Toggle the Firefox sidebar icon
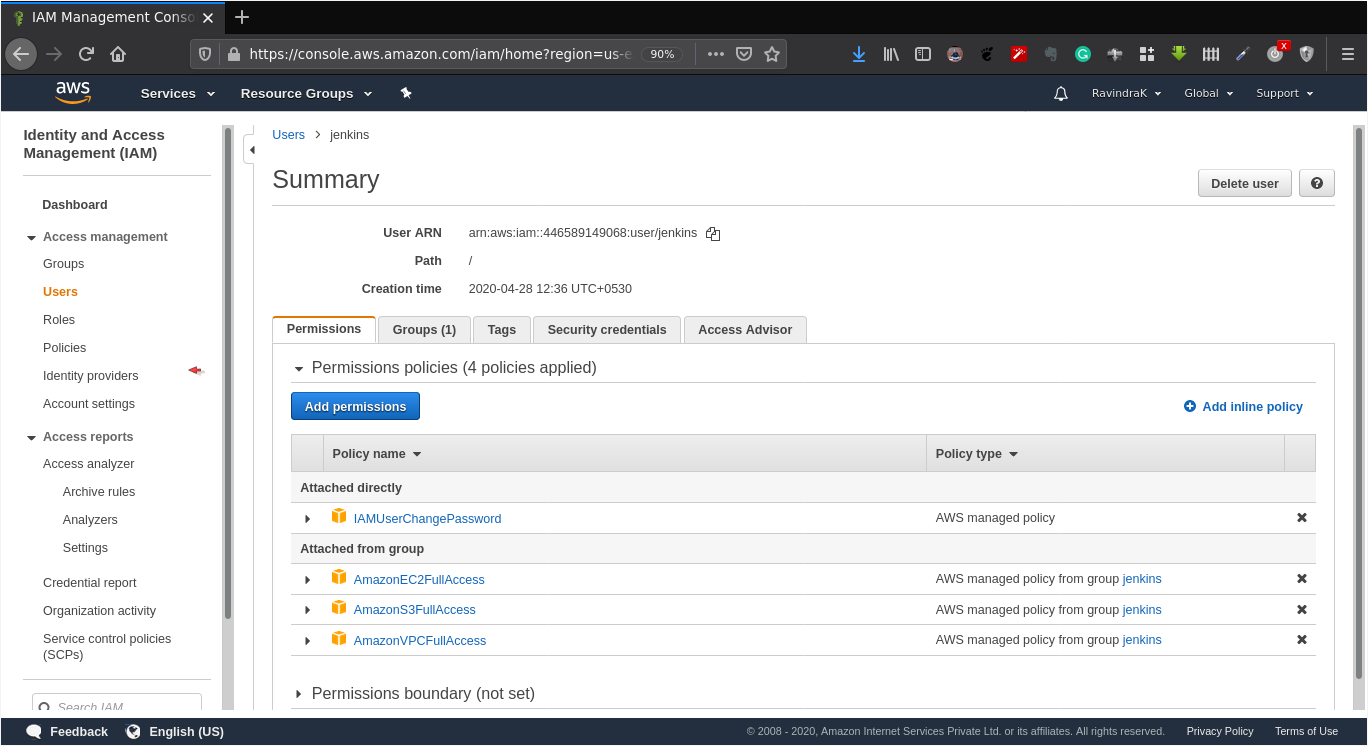Image resolution: width=1368 pixels, height=746 pixels. click(923, 54)
